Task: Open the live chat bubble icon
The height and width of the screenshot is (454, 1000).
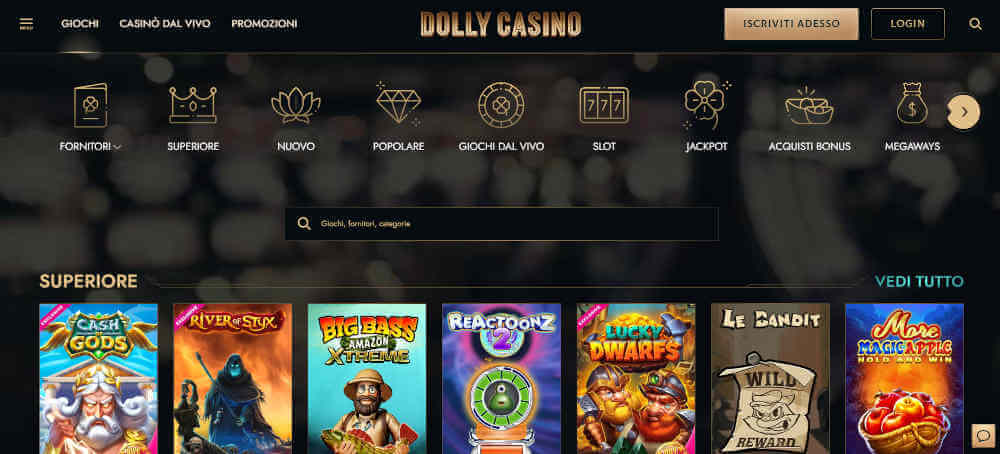Action: point(983,436)
